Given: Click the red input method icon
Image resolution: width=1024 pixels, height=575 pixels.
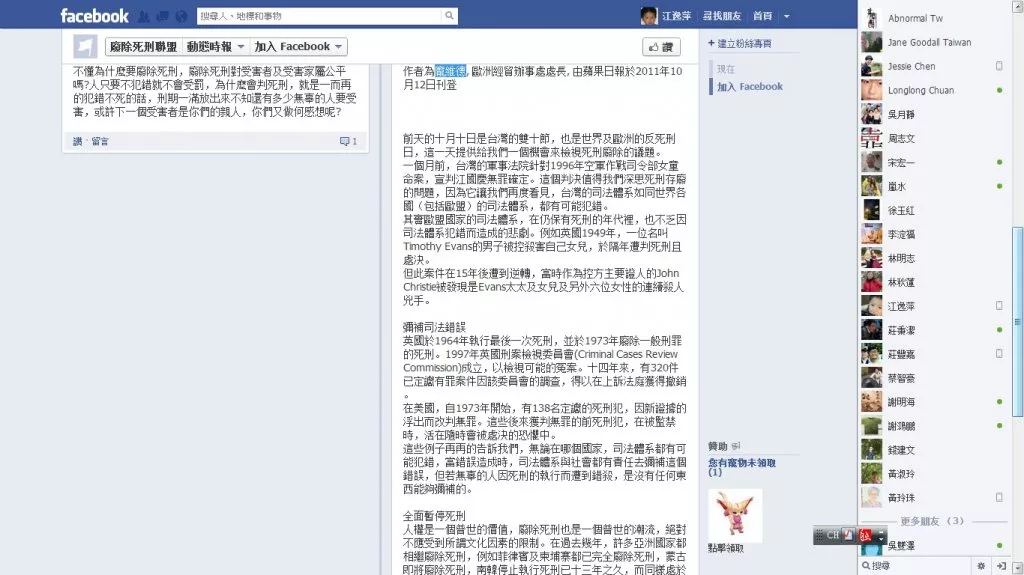Looking at the screenshot, I should pyautogui.click(x=865, y=535).
